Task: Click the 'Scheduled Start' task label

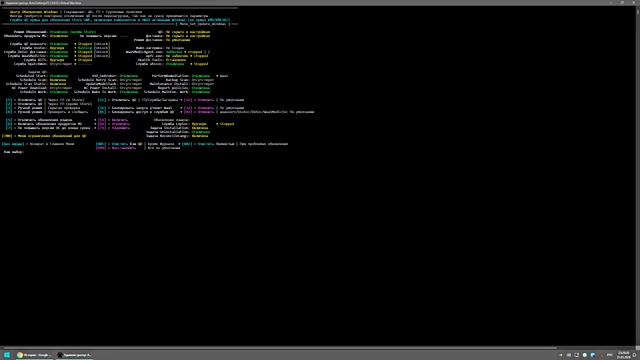Action: (x=31, y=76)
